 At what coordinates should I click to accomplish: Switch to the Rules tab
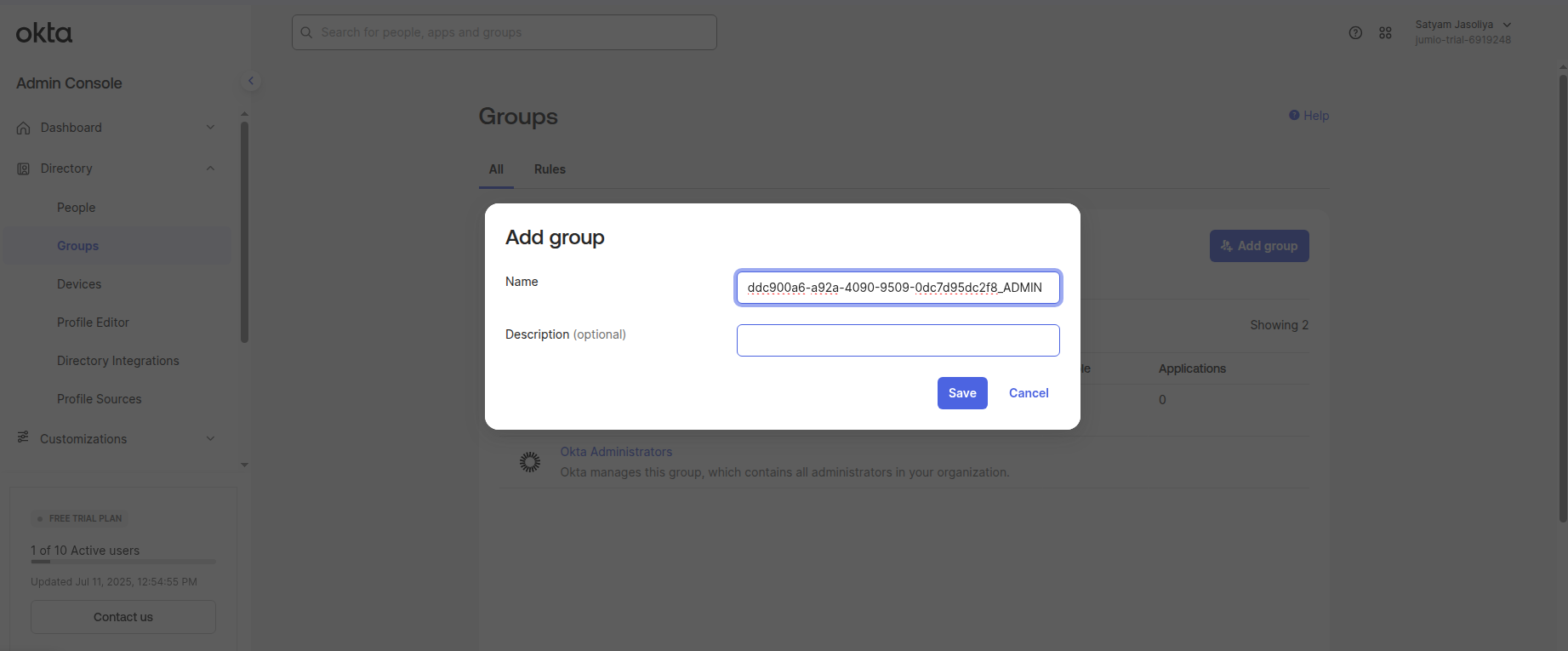tap(550, 169)
